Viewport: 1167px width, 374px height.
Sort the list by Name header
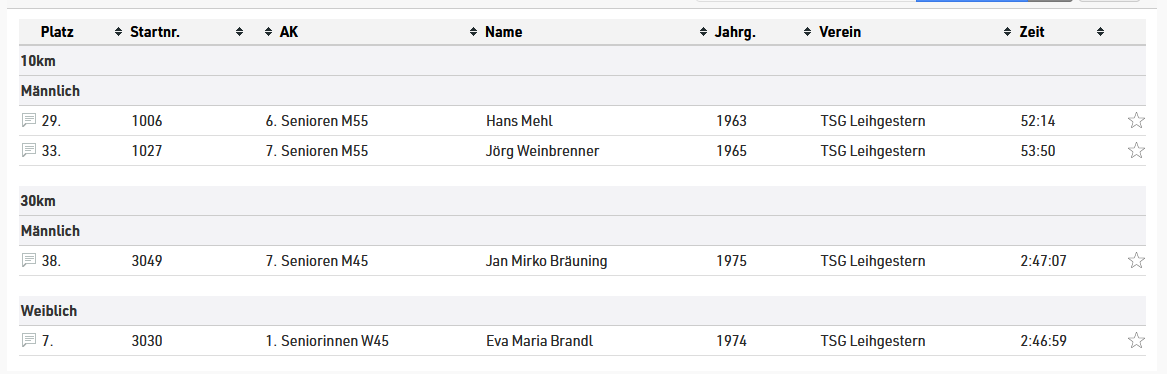[503, 32]
